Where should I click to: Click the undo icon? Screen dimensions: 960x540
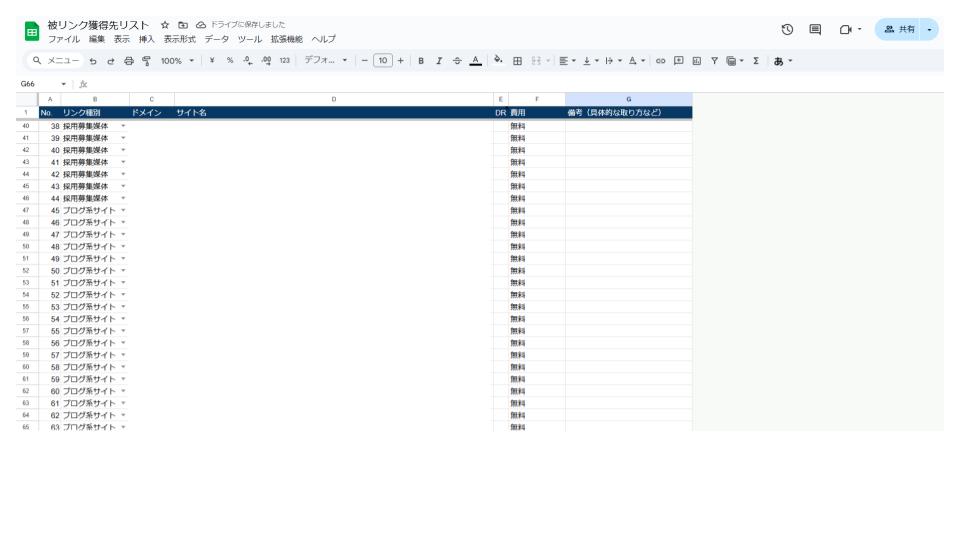click(x=93, y=61)
